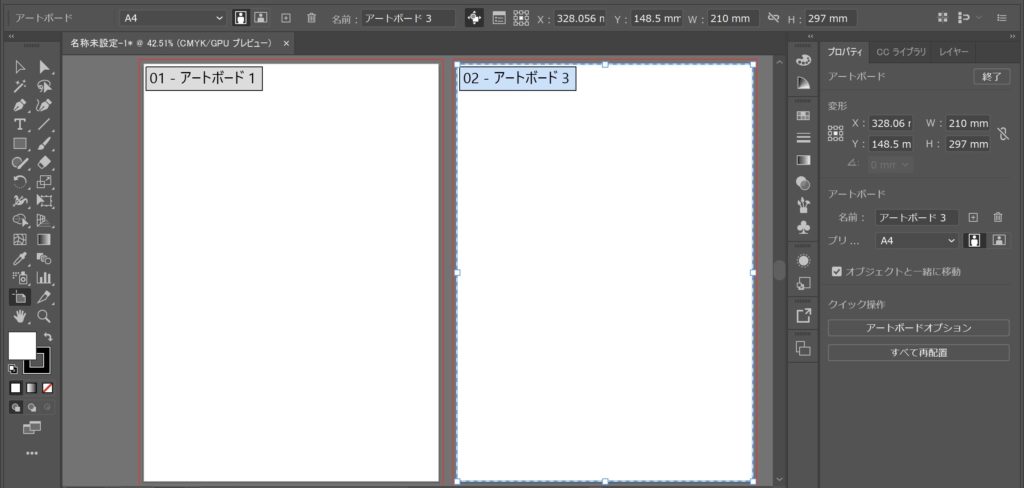Open the A4 preset dropdown in Properties panel
This screenshot has width=1024, height=488.
917,240
